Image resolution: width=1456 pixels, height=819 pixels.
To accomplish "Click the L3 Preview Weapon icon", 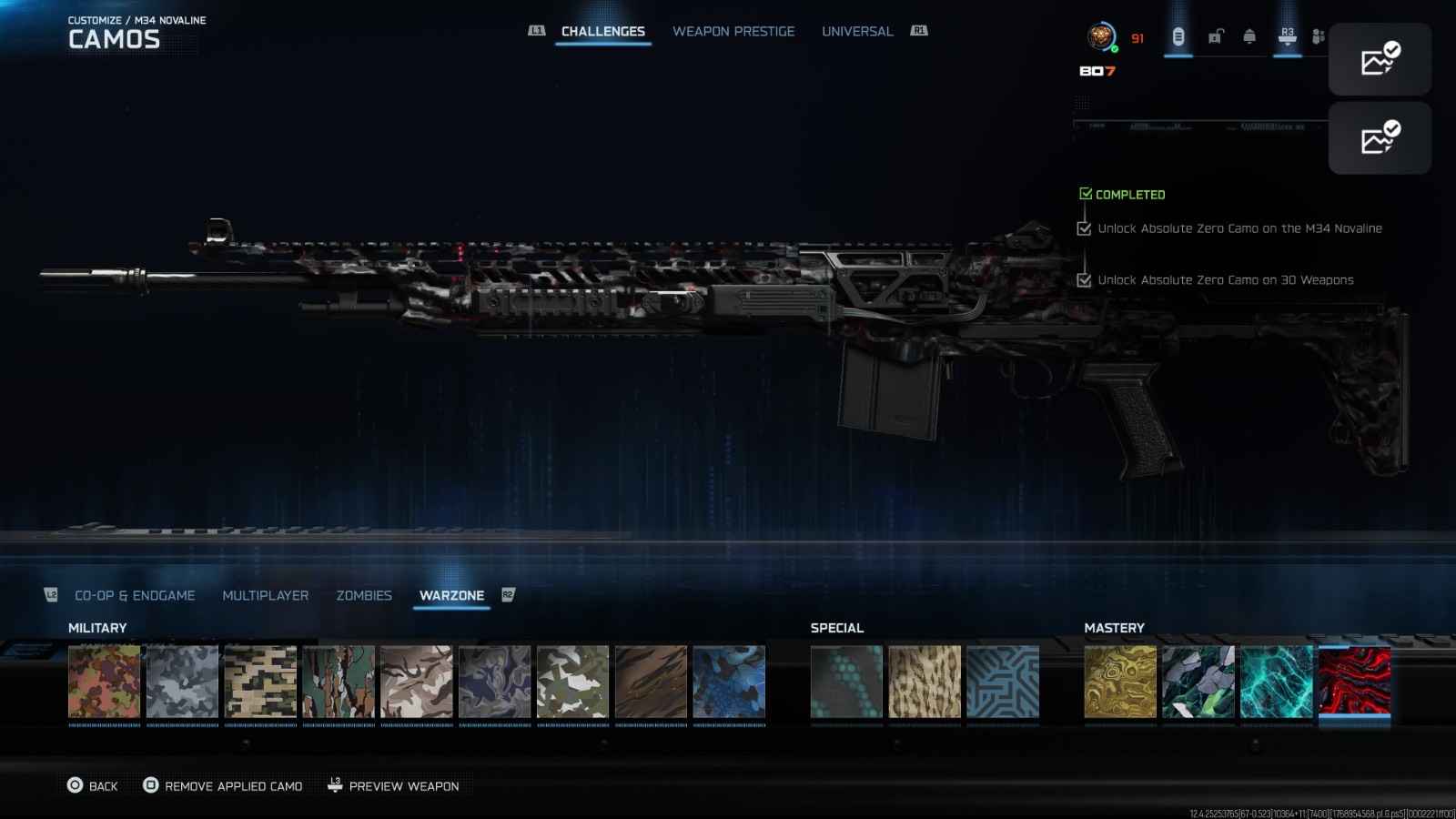I will [x=335, y=784].
